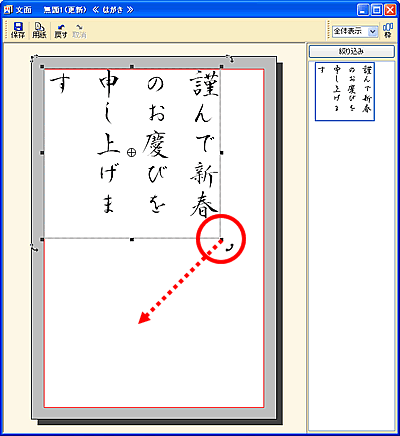Click the 文面 application icon in title bar
This screenshot has width=400, height=436.
[x=8, y=9]
